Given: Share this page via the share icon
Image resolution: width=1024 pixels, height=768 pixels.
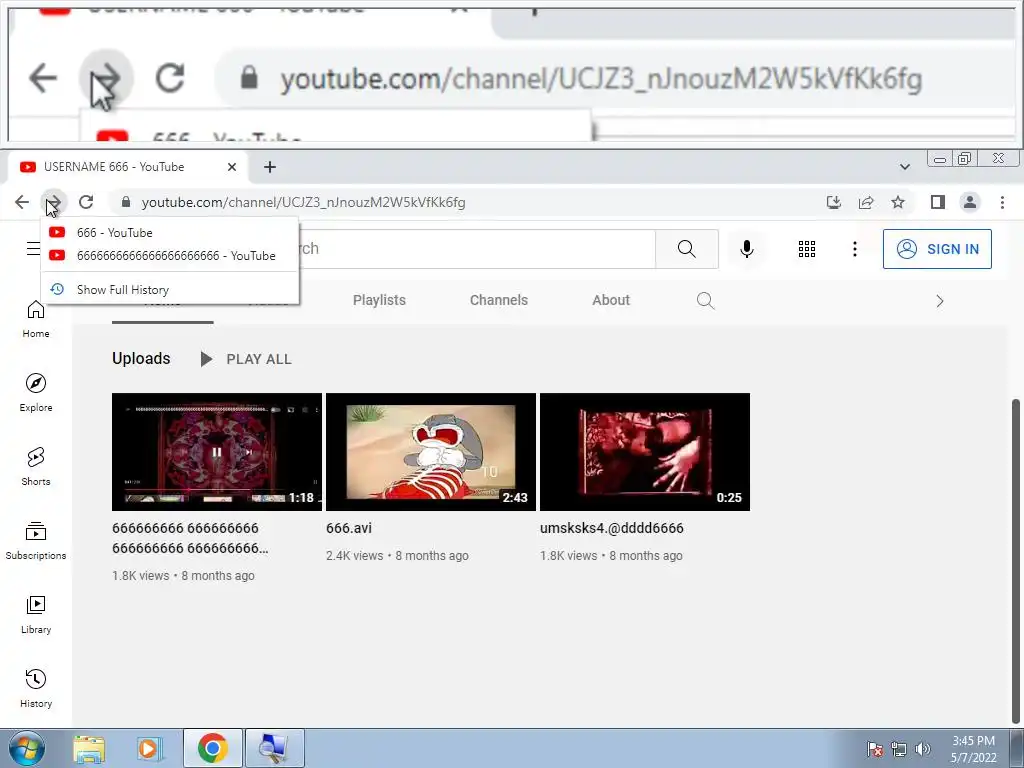Looking at the screenshot, I should pyautogui.click(x=866, y=202).
